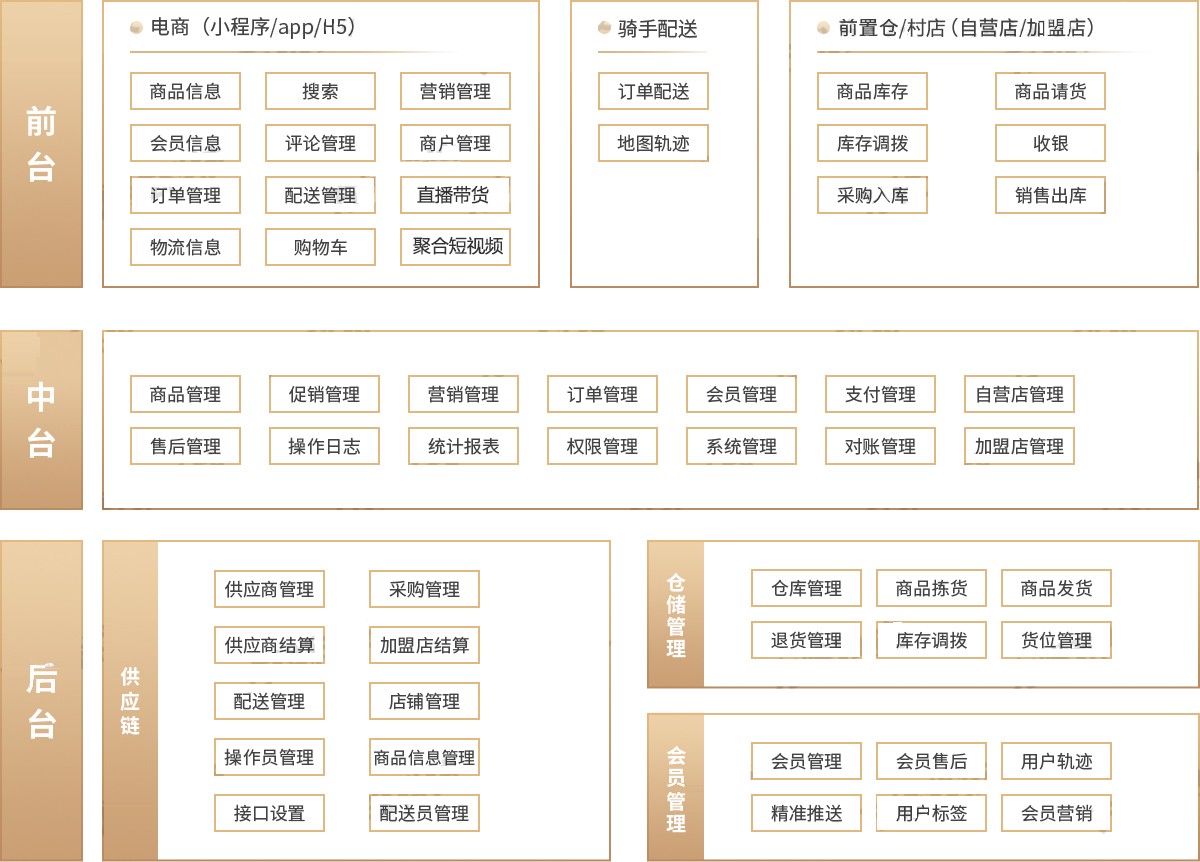Select the 直播带货 box
The width and height of the screenshot is (1200, 862).
455,195
